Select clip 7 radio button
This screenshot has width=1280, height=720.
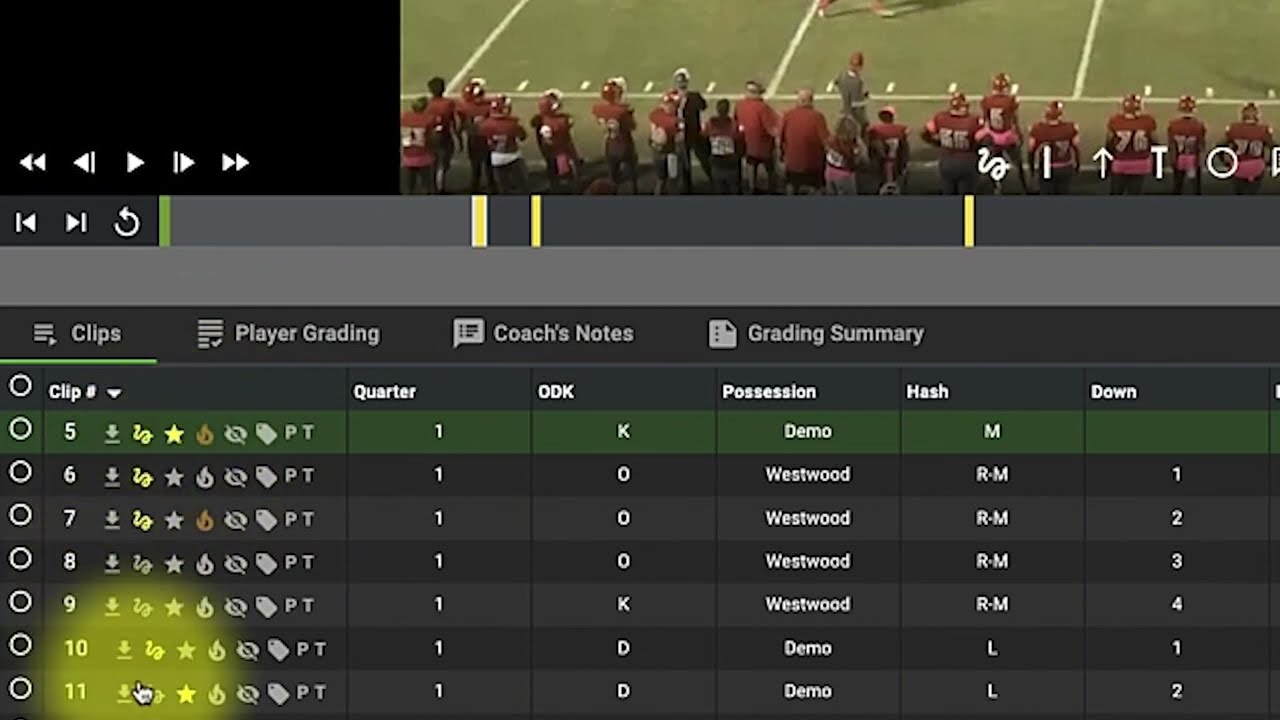tap(20, 515)
